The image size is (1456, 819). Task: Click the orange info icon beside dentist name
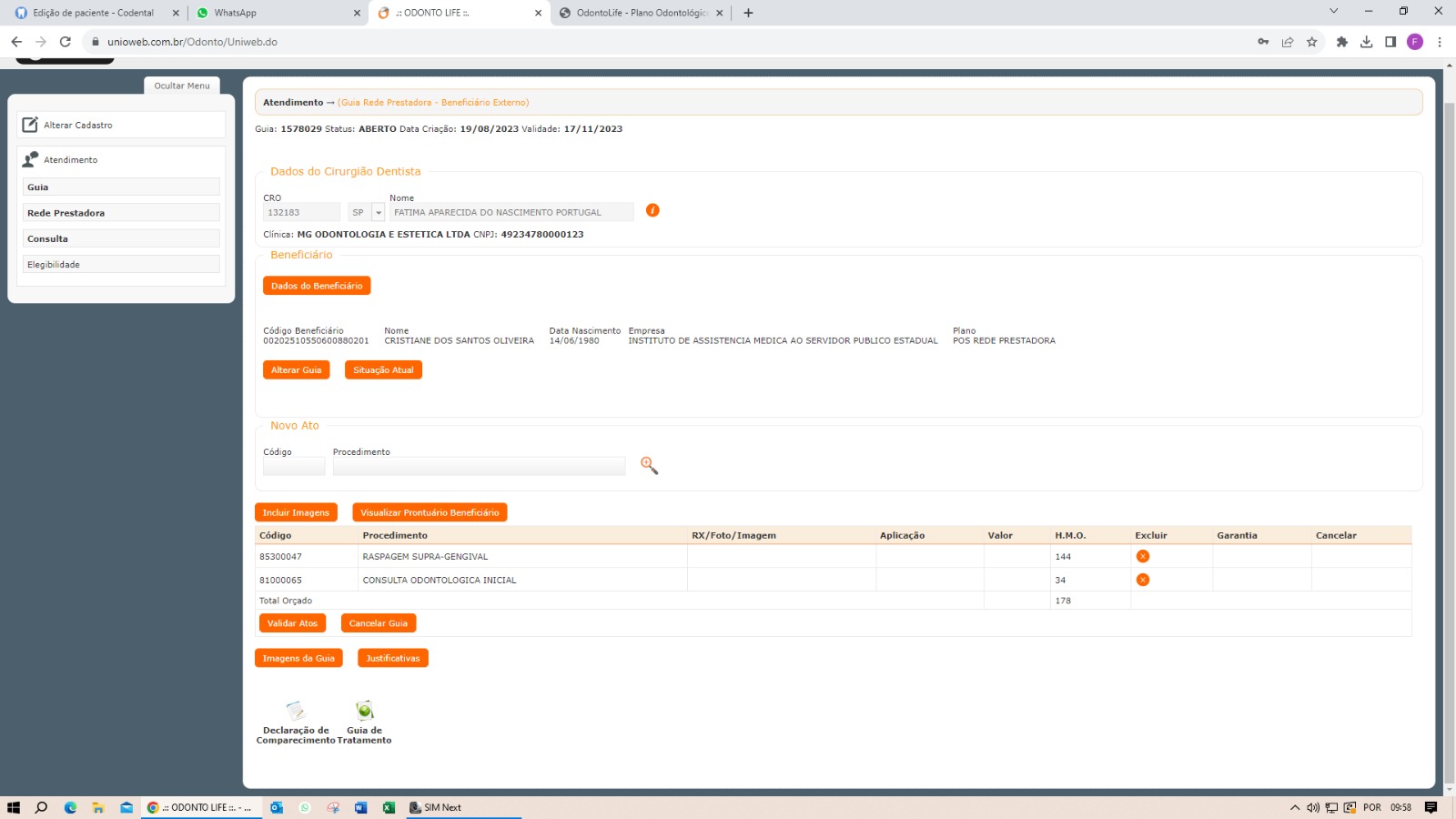point(652,210)
